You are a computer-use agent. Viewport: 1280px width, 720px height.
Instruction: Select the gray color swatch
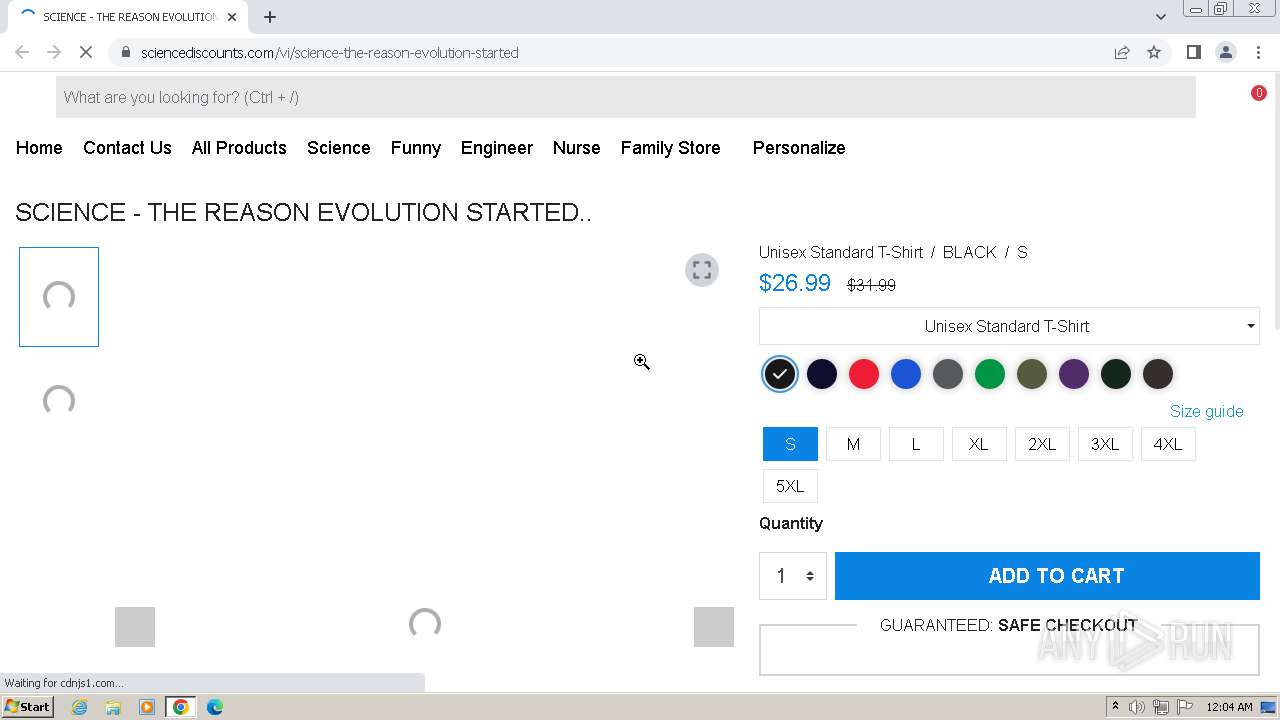point(948,374)
